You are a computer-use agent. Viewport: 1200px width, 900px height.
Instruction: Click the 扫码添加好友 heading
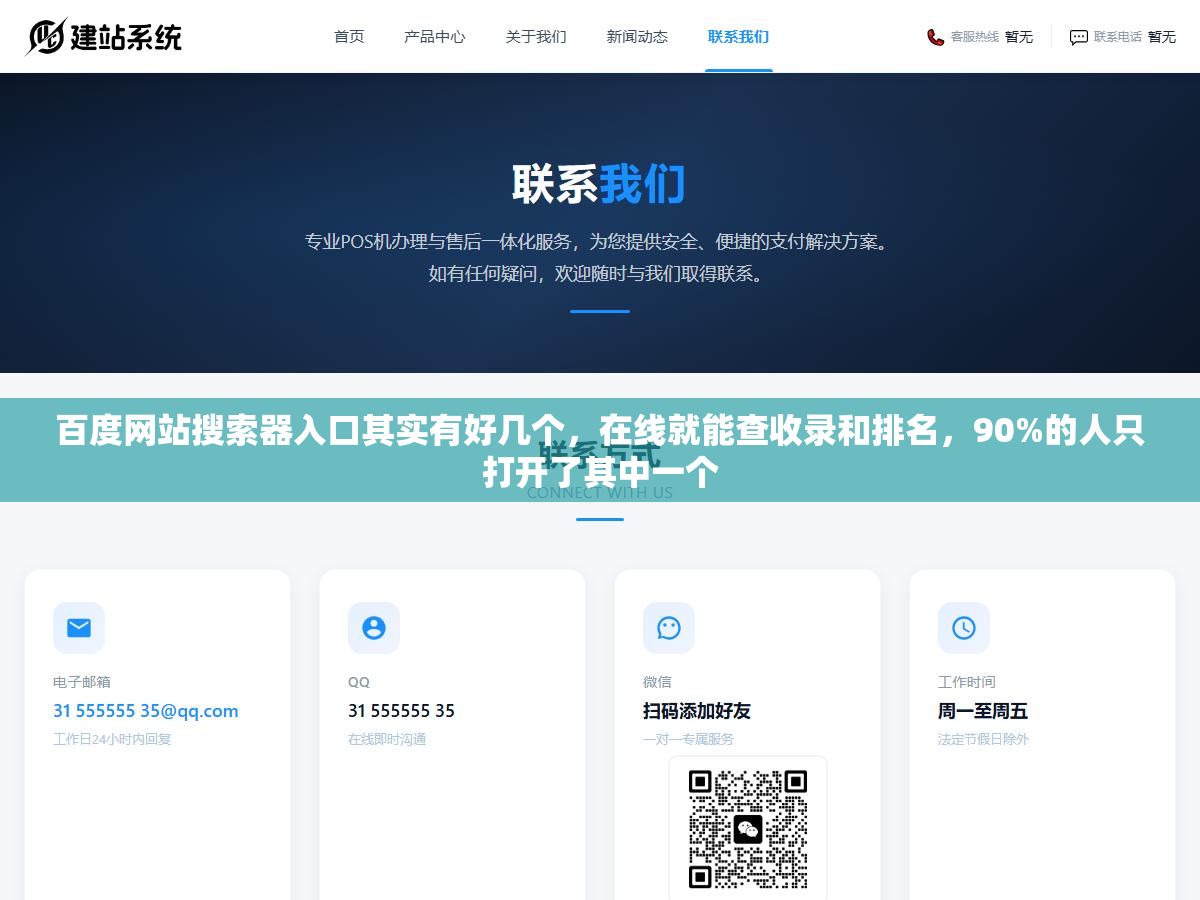pyautogui.click(x=697, y=711)
